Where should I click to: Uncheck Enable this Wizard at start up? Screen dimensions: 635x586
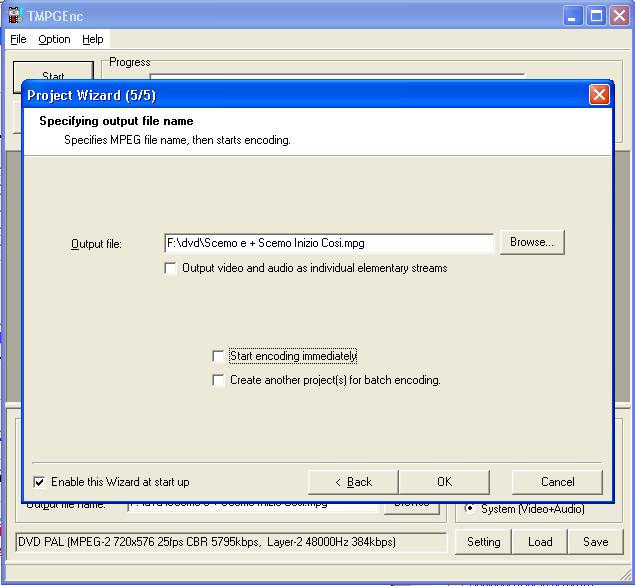tap(39, 482)
